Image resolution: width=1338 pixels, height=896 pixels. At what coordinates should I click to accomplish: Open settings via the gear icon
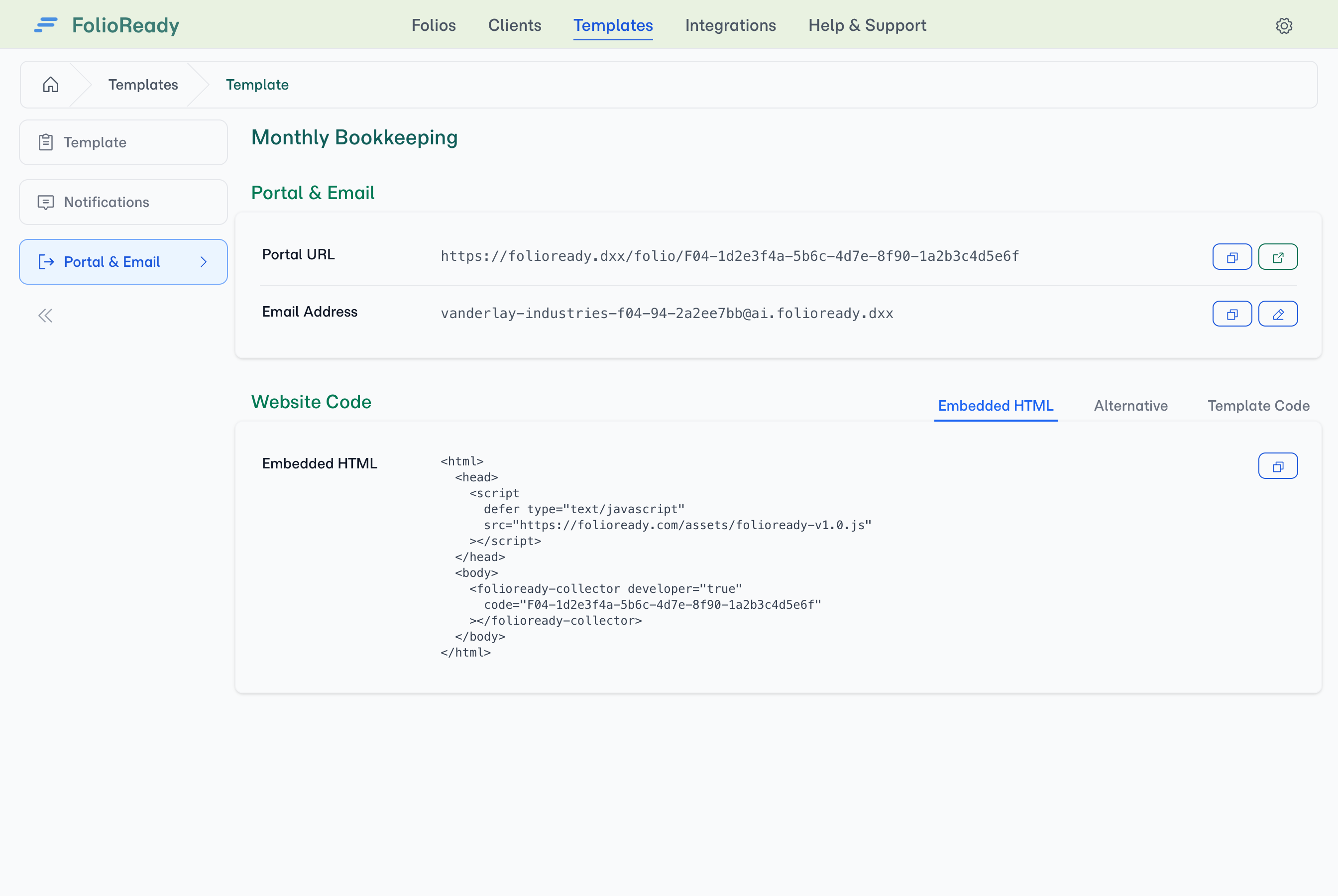pos(1284,26)
